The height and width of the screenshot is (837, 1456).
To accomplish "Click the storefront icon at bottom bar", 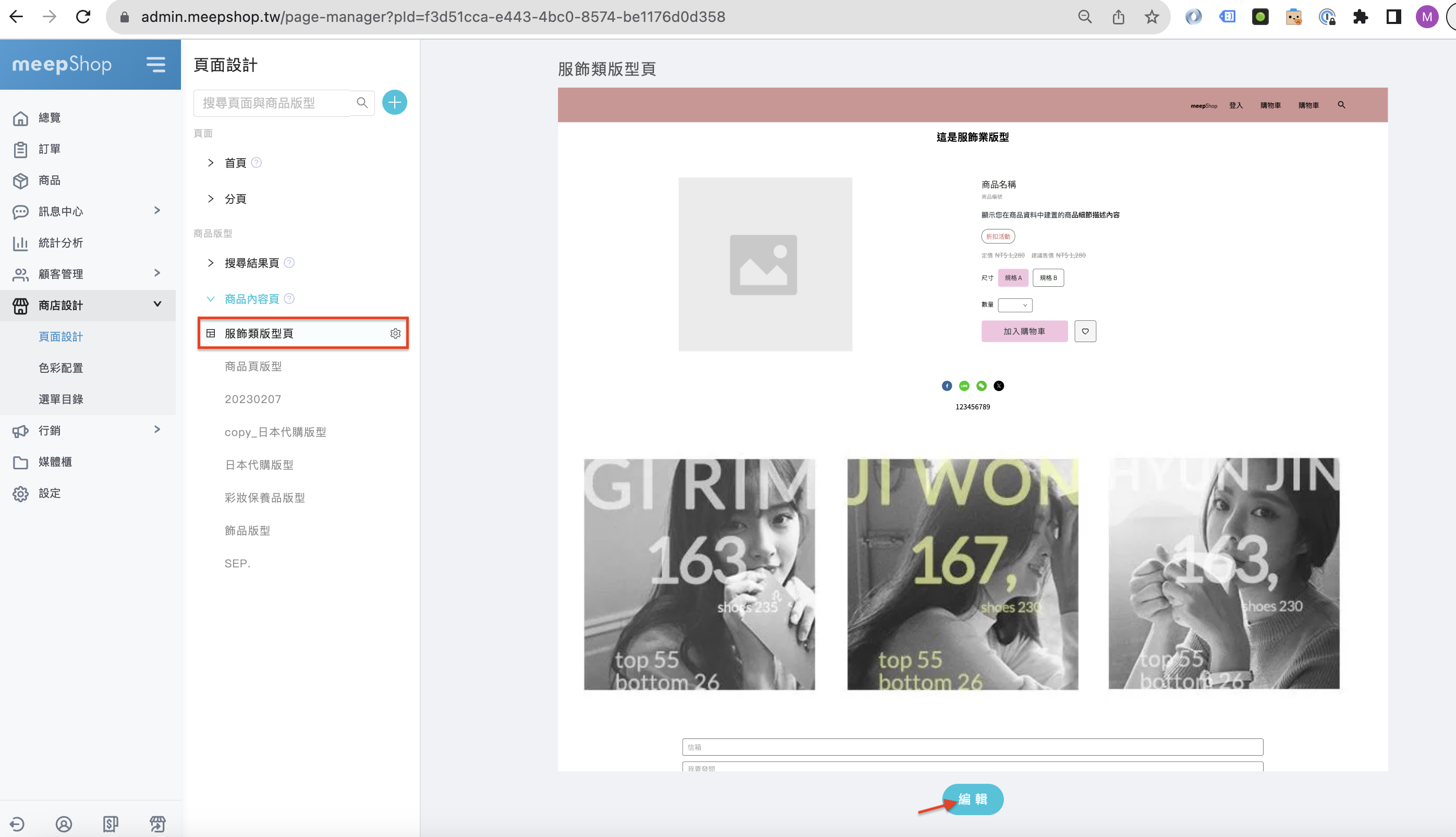I will click(157, 824).
